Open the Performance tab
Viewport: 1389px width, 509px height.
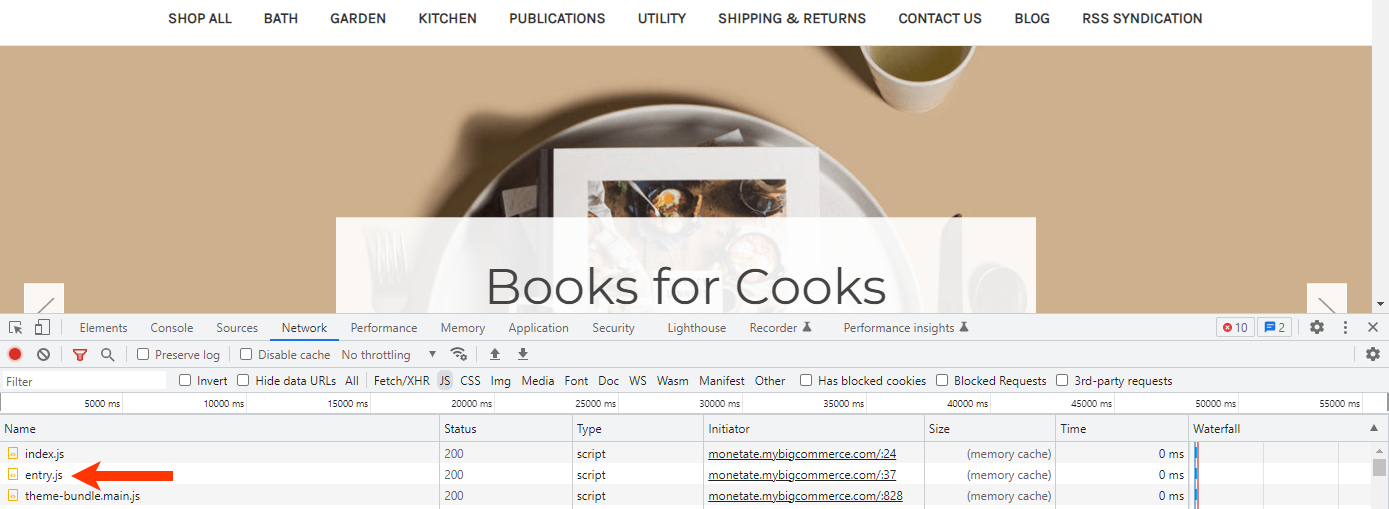[384, 327]
